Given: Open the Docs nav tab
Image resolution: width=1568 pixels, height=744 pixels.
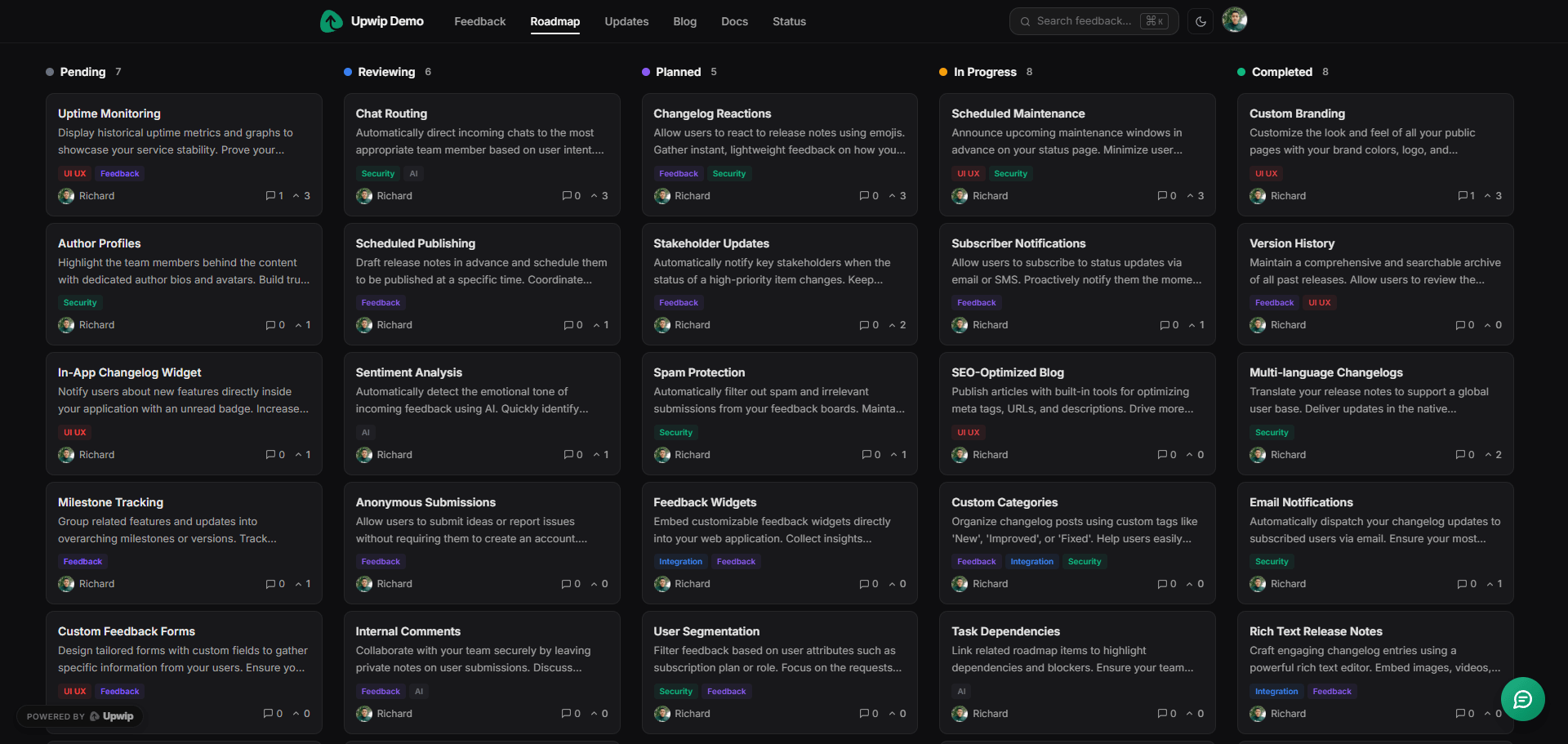Looking at the screenshot, I should point(735,21).
